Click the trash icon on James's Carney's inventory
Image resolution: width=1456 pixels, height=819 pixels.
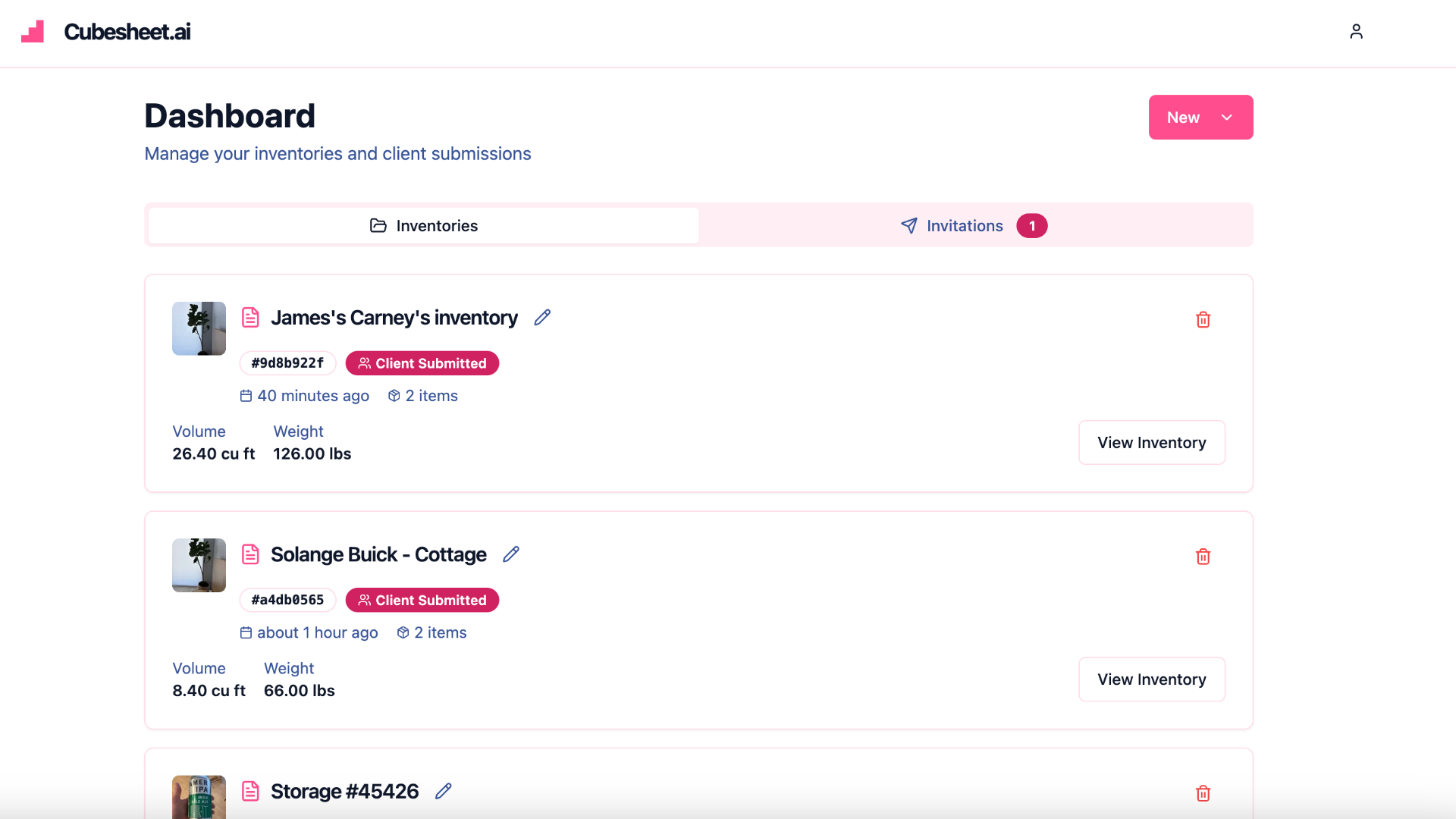[1203, 319]
